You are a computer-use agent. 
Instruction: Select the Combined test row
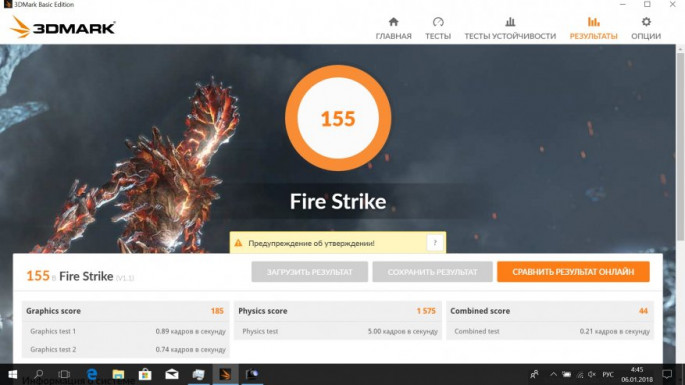tap(550, 331)
